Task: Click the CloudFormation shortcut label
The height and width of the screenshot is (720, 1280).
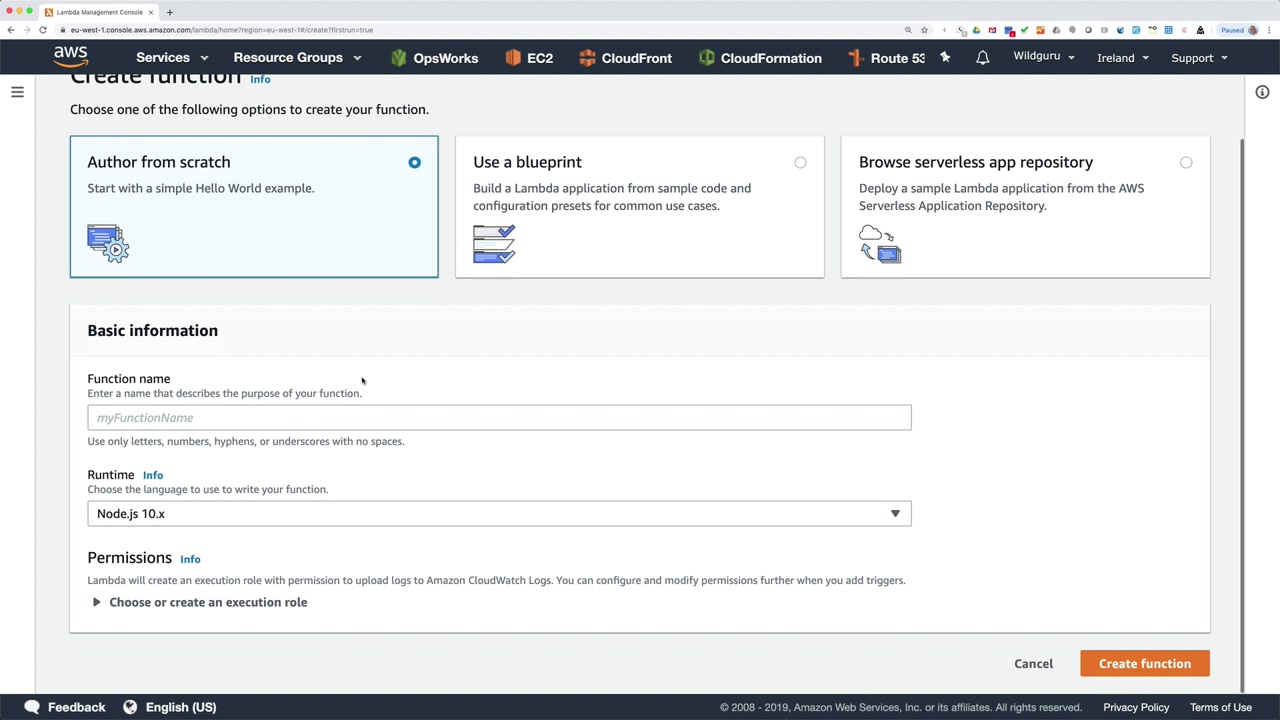Action: tap(771, 58)
